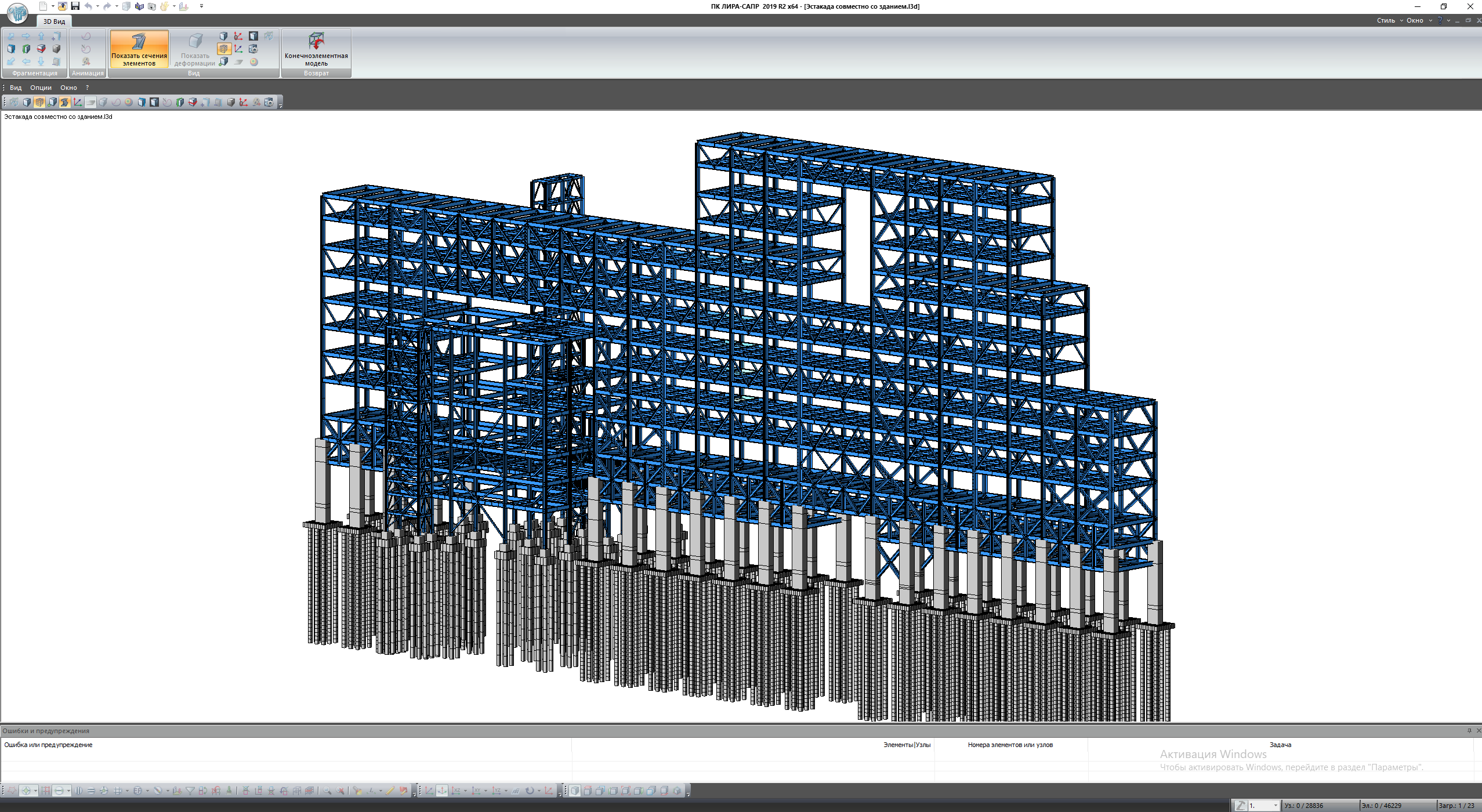1482x812 pixels.
Task: Click the dark-background cube icon in ribbon
Action: coord(253,36)
